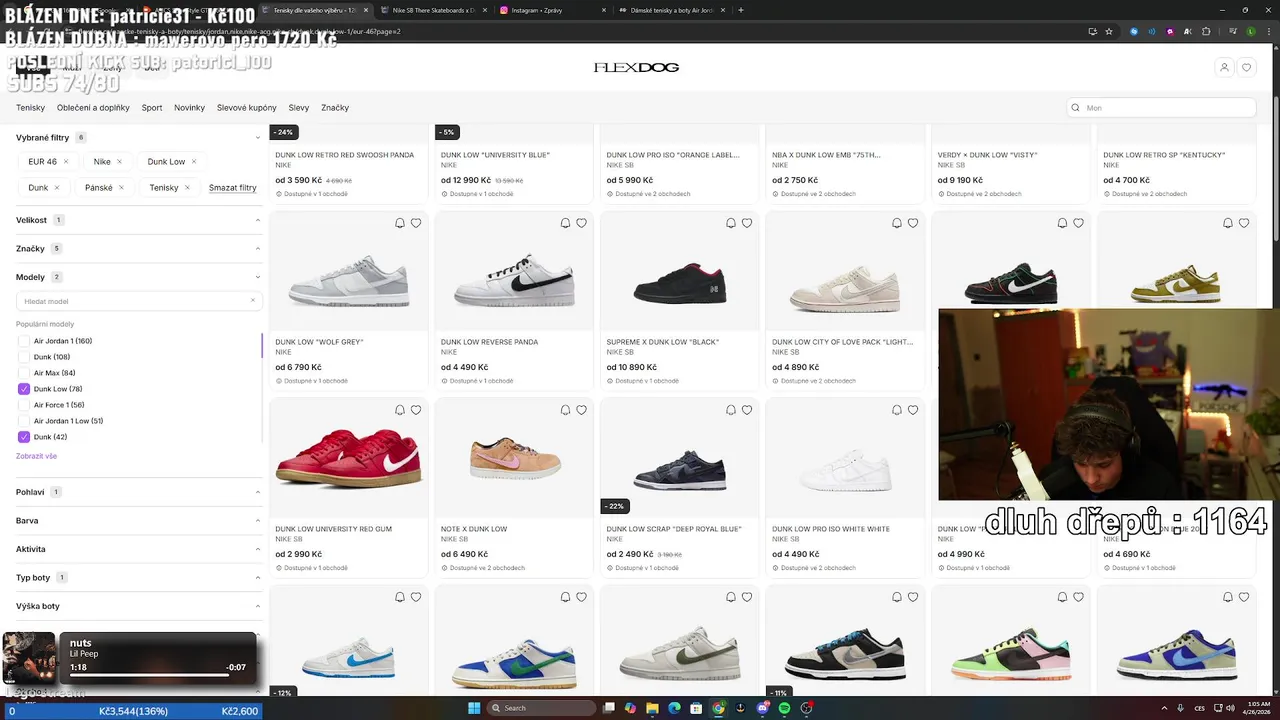Screen dimensions: 1280x720
Task: Click the Hledat model search input
Action: click(x=139, y=301)
